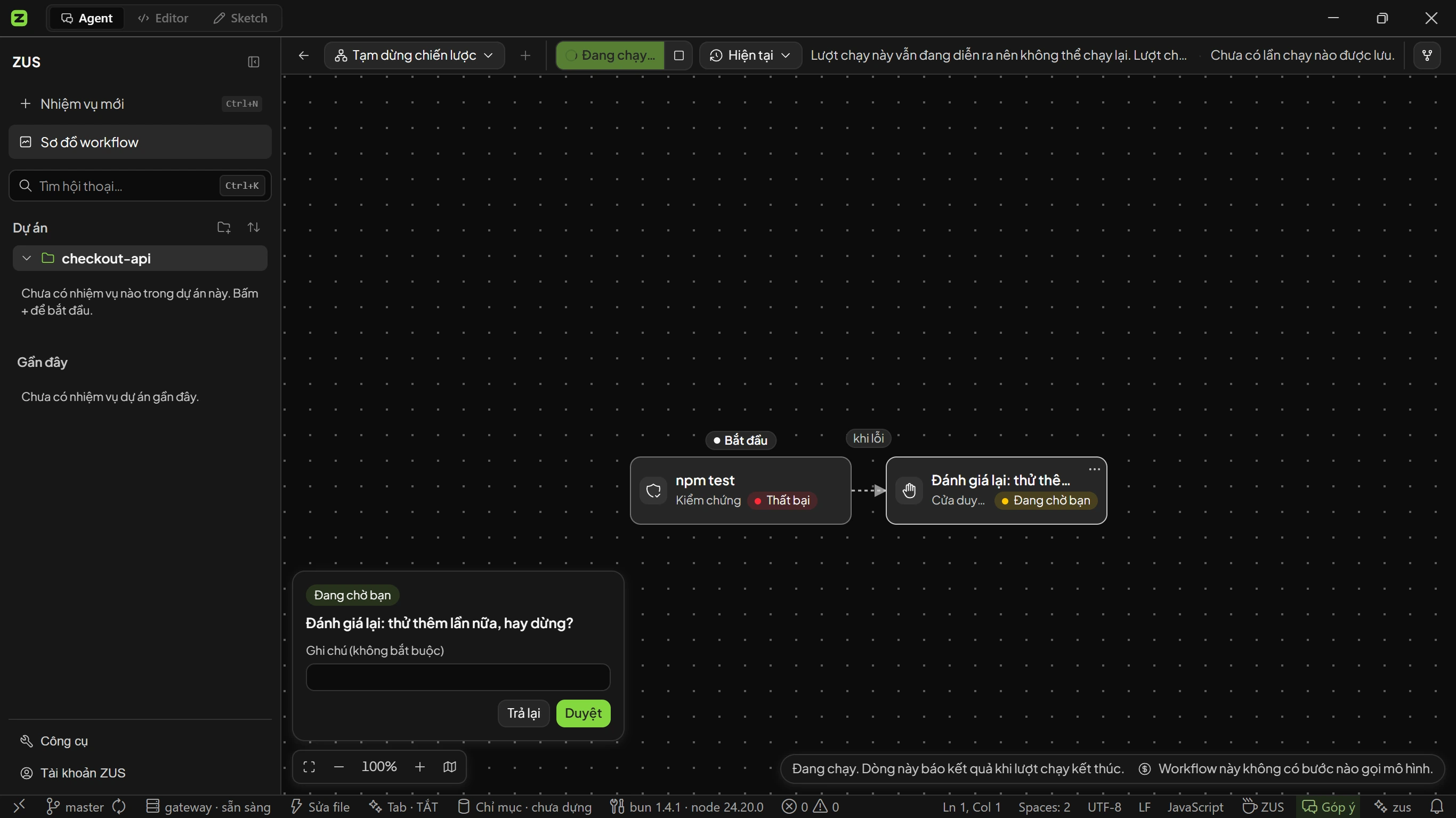Click the Góp ý feedback button
The width and height of the screenshot is (1456, 818).
(x=1328, y=807)
